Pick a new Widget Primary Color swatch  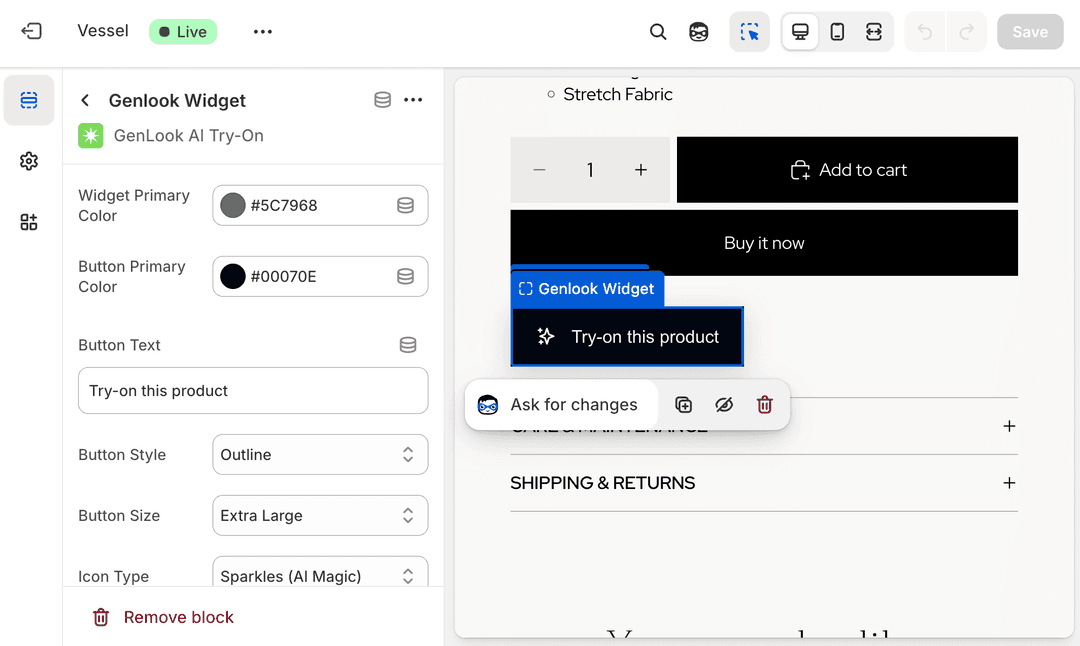point(235,205)
